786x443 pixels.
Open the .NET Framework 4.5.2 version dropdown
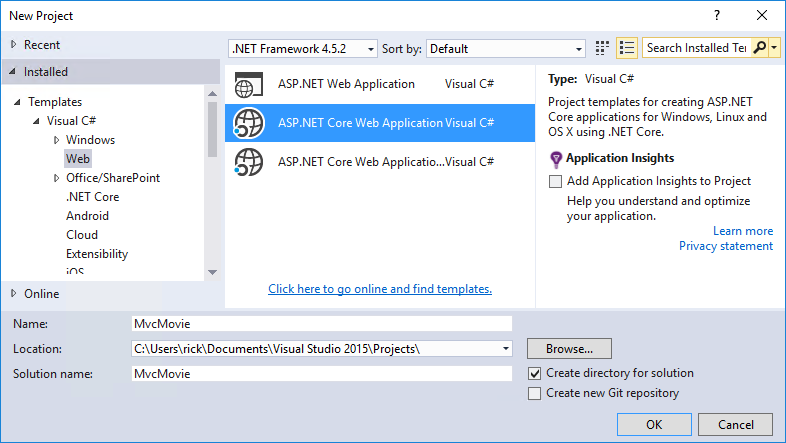pos(303,49)
